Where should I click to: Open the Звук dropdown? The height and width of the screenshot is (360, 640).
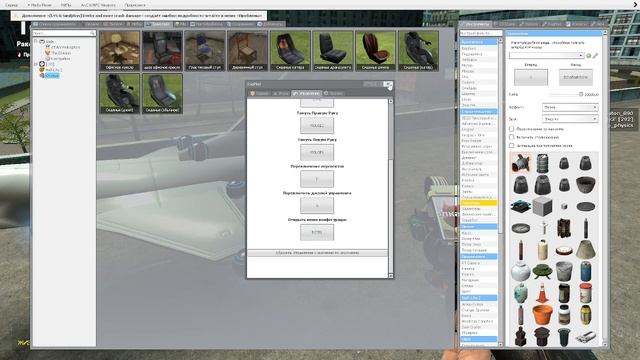570,119
